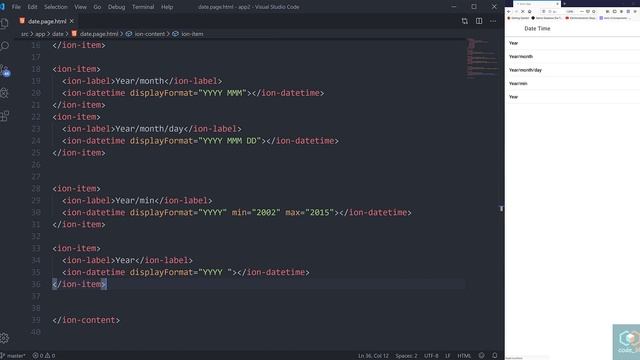Click the browser Stop loading X
This screenshot has width=640, height=360.
coord(522,11)
